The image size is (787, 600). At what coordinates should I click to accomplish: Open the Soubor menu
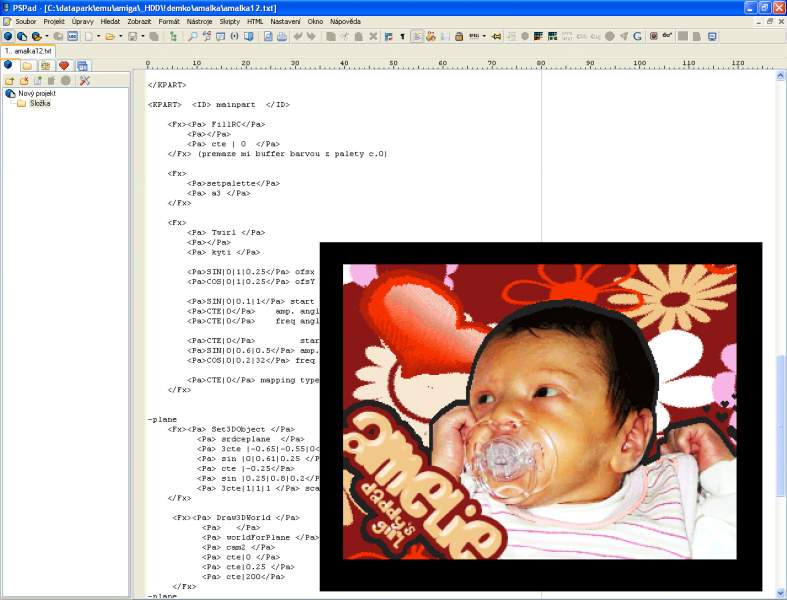point(26,21)
